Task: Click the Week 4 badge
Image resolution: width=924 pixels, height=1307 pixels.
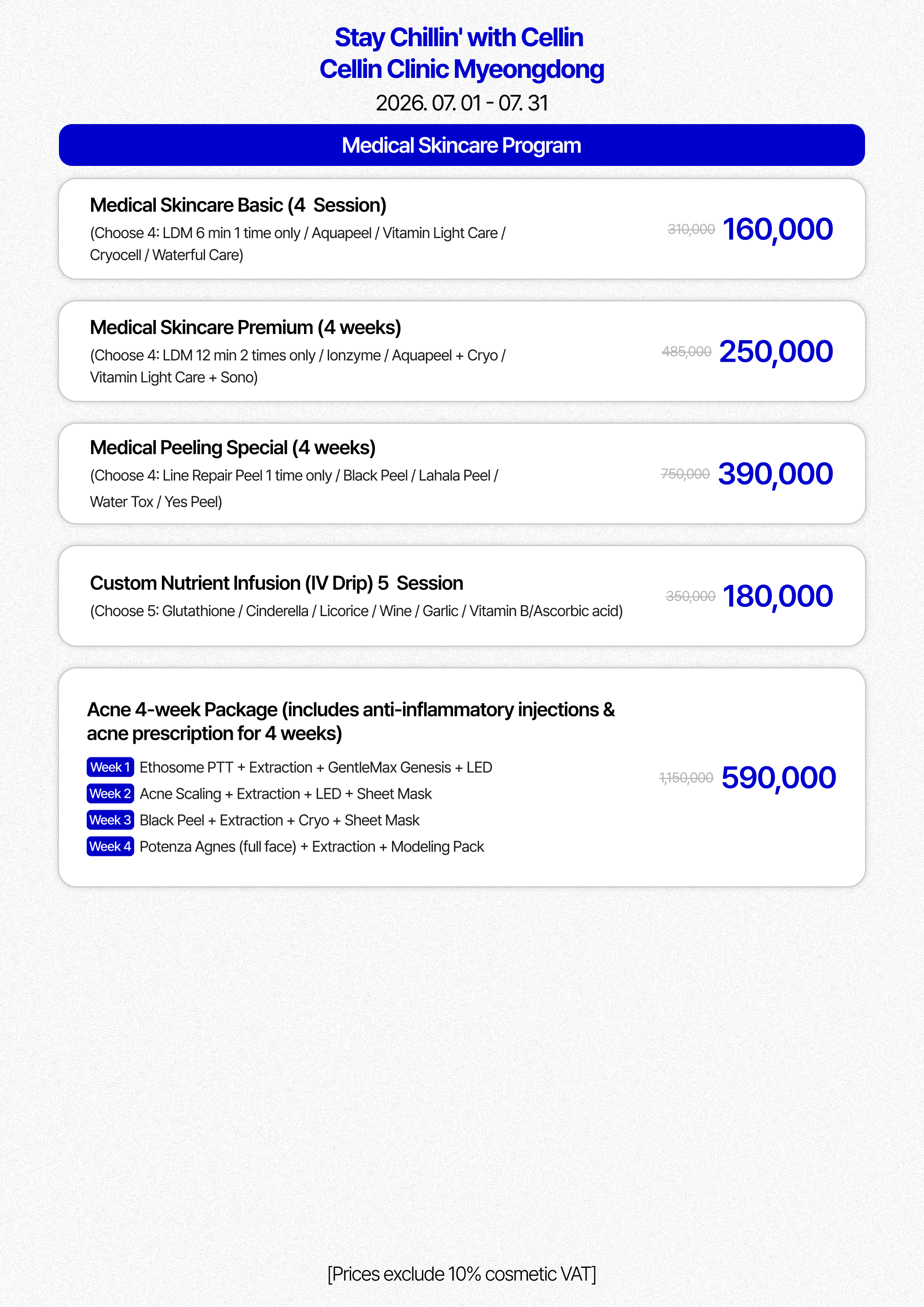Action: click(110, 846)
